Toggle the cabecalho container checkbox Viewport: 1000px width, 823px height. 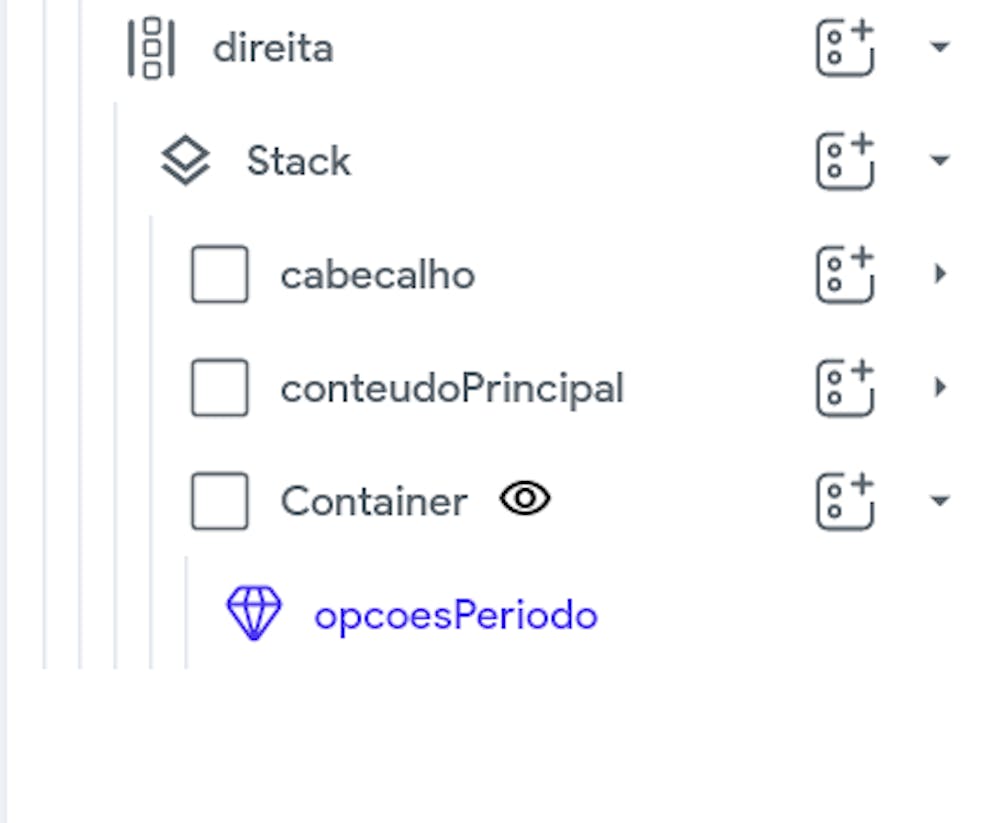pyautogui.click(x=217, y=274)
